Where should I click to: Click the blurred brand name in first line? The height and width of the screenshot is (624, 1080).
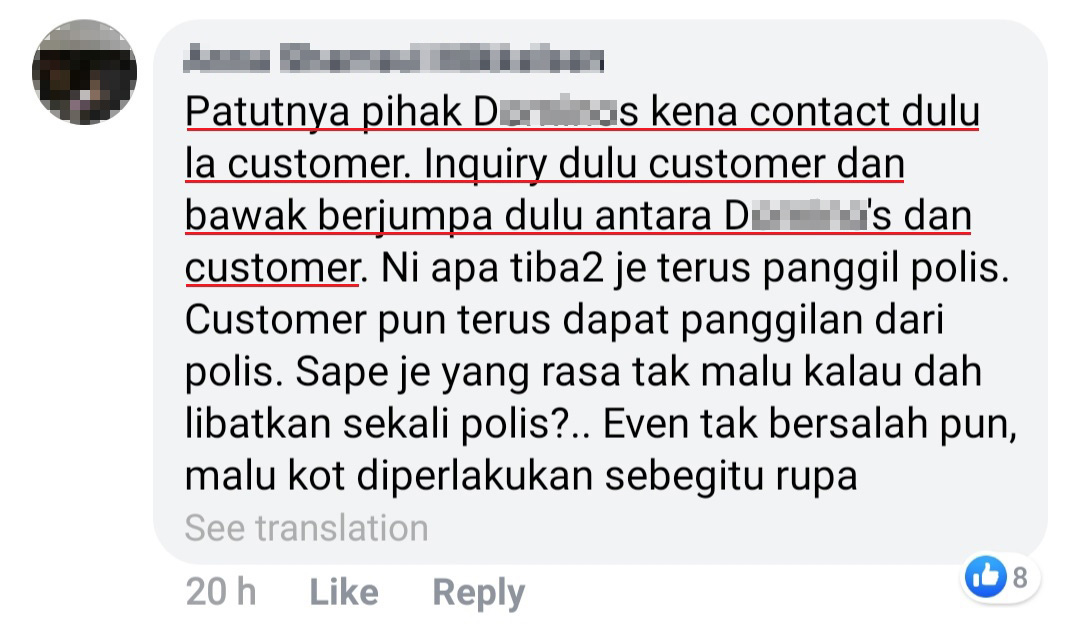click(x=557, y=112)
